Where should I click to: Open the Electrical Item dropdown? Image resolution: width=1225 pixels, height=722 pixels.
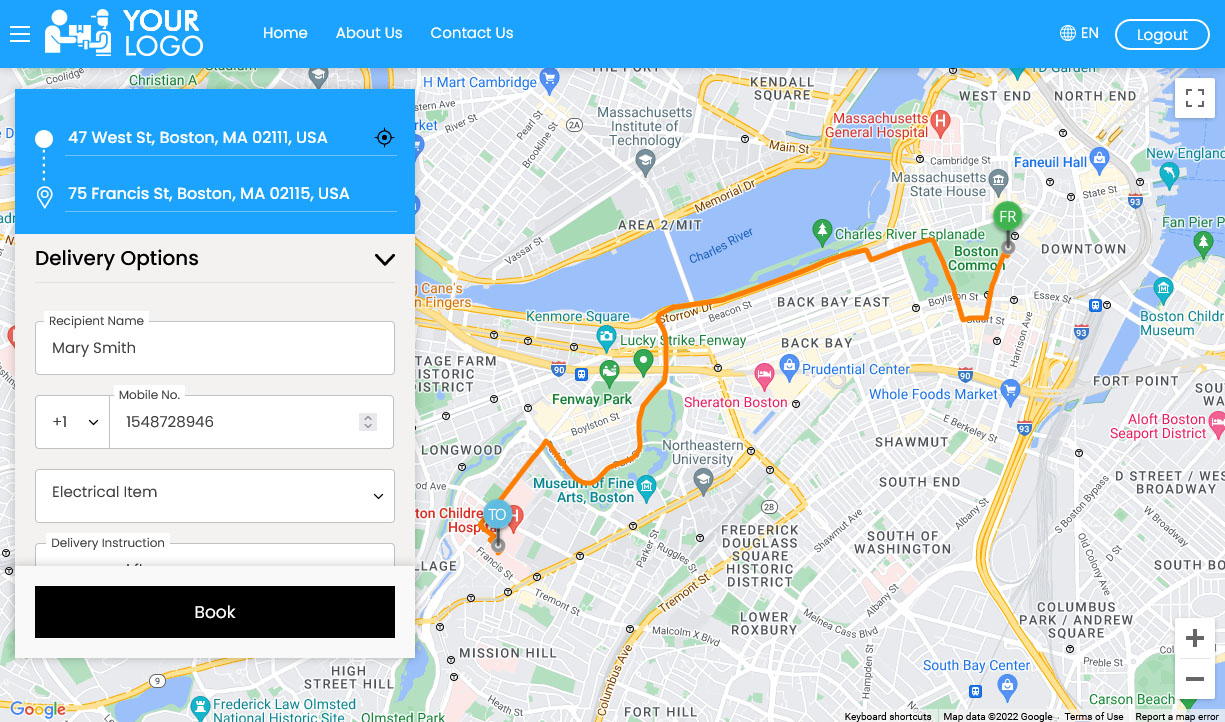point(215,496)
